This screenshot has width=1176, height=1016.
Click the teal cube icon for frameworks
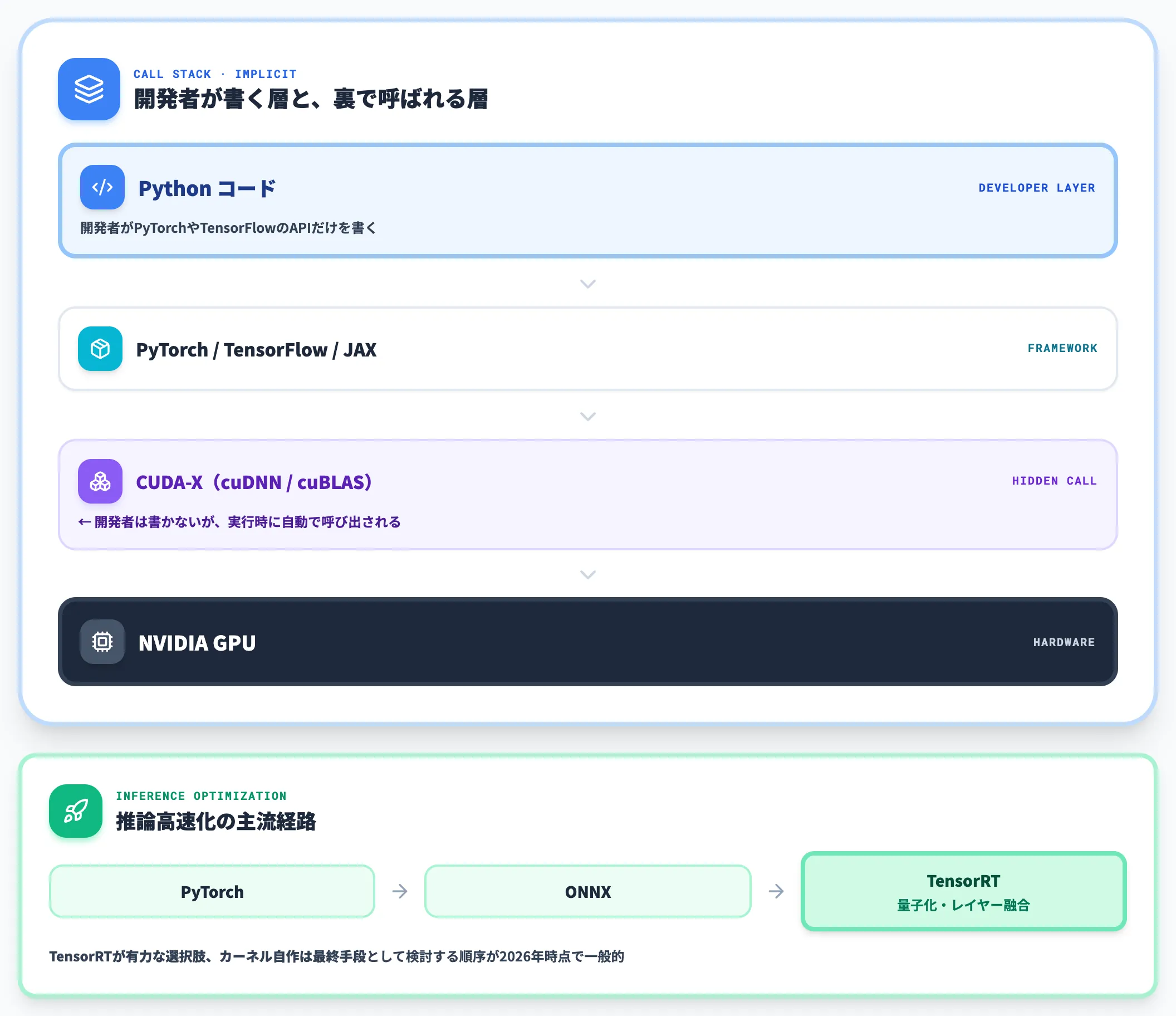100,349
